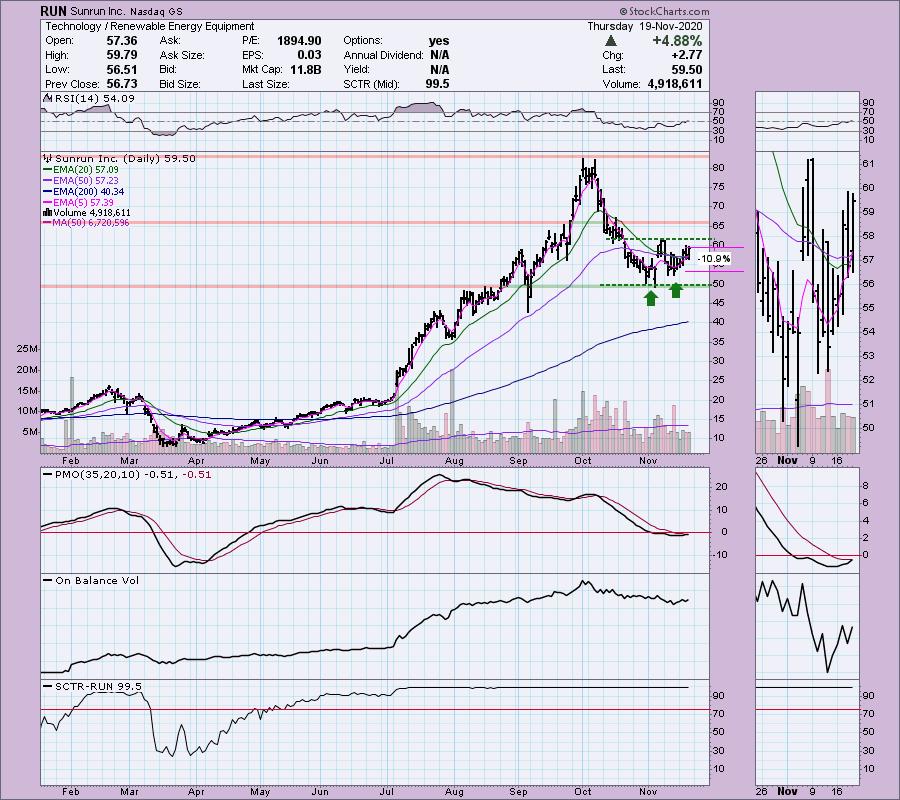
Task: Click the 61 price label on zoom panel
Action: [x=868, y=164]
